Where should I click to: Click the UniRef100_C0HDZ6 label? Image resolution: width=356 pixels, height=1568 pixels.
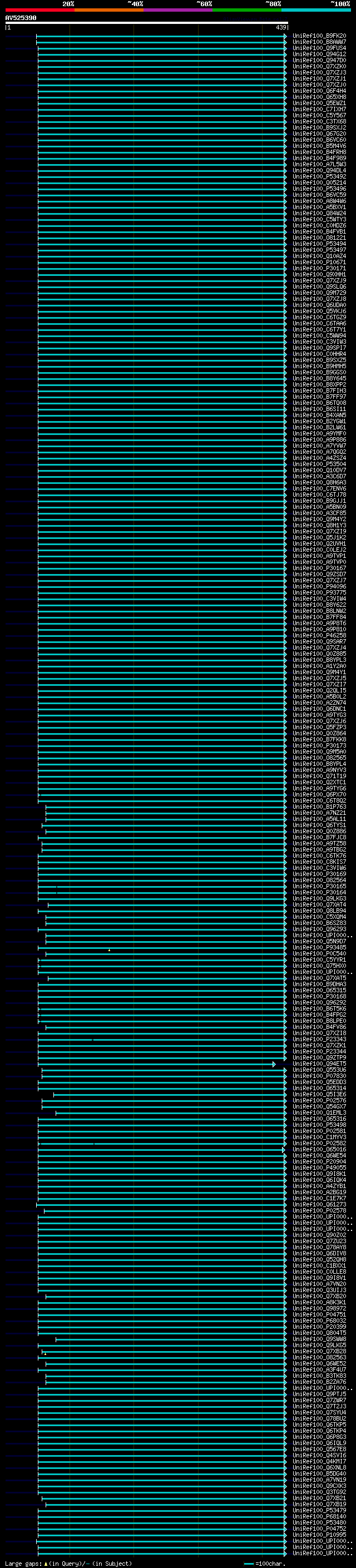319,225
